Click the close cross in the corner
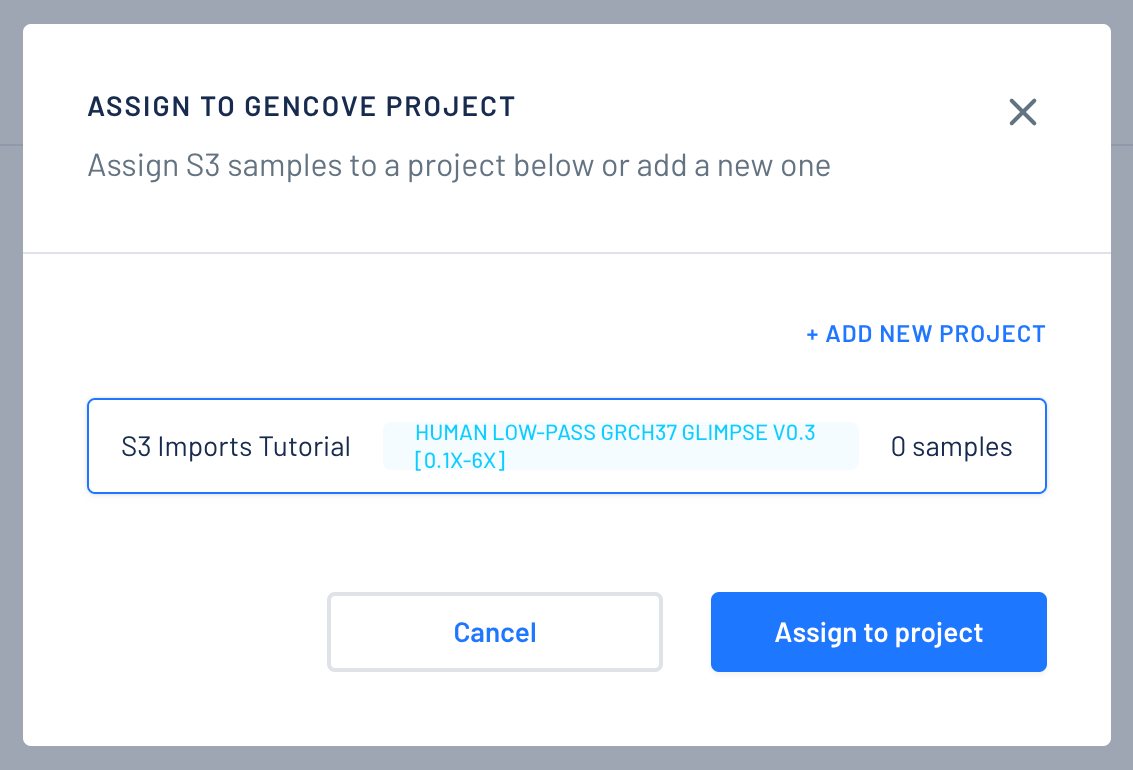This screenshot has width=1133, height=770. point(1022,112)
